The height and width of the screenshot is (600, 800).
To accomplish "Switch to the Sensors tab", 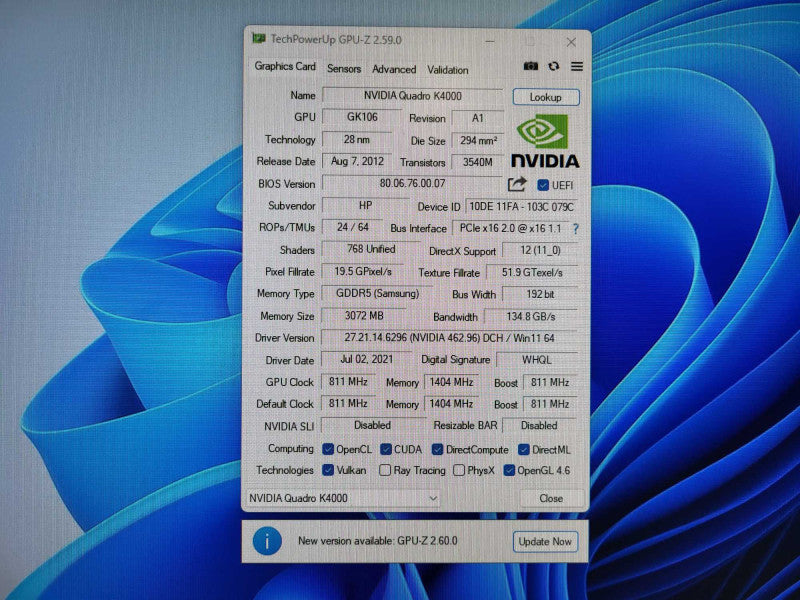I will point(344,69).
